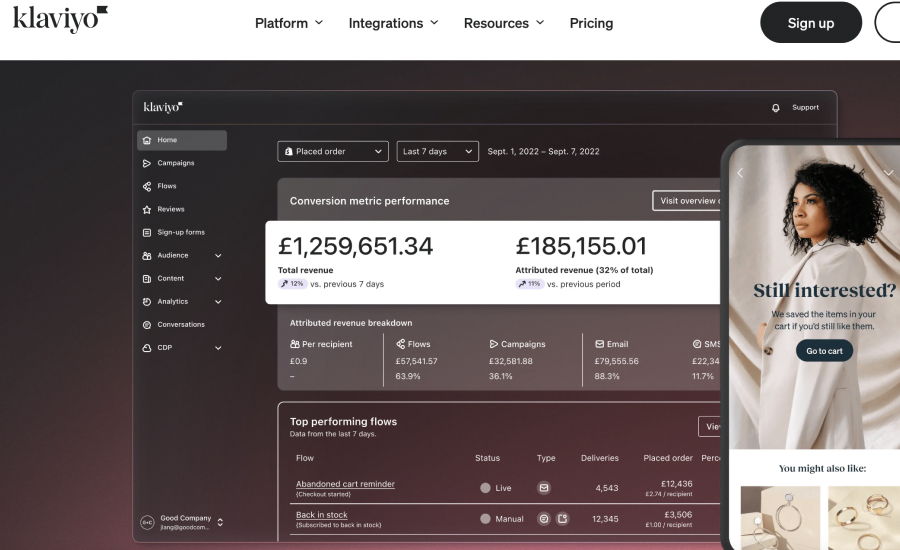Click the SMS type icon for Back in stock

544,519
